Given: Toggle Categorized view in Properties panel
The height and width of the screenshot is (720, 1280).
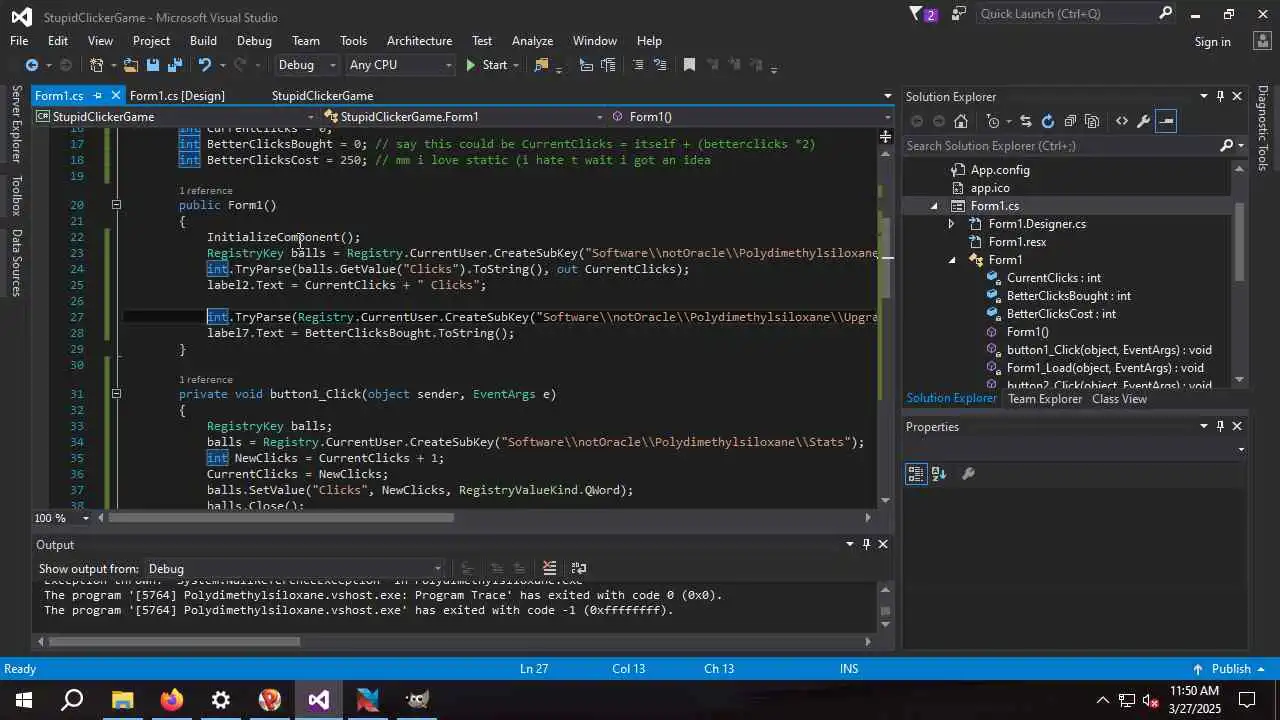Looking at the screenshot, I should 916,474.
